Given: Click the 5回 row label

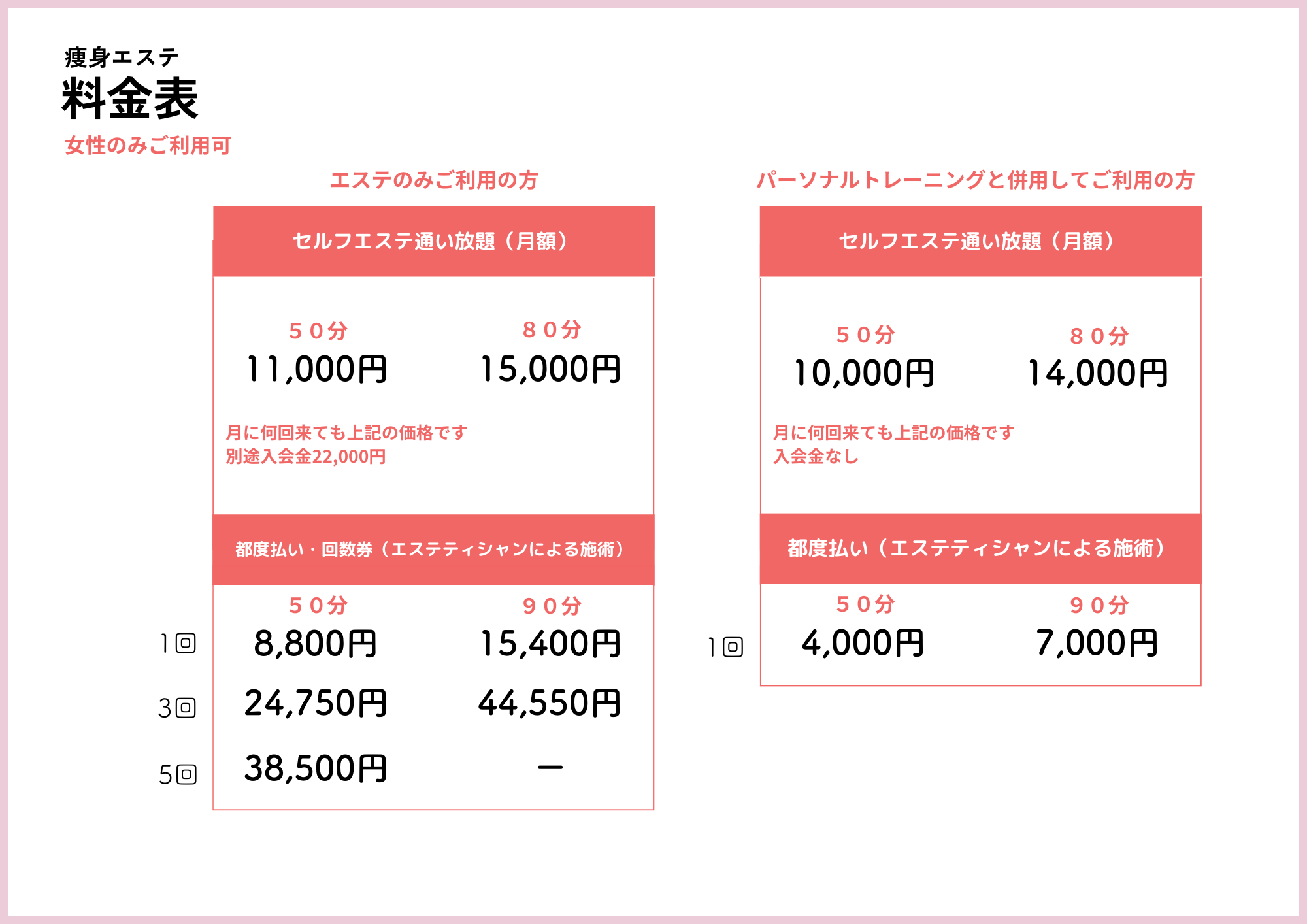Looking at the screenshot, I should [177, 775].
